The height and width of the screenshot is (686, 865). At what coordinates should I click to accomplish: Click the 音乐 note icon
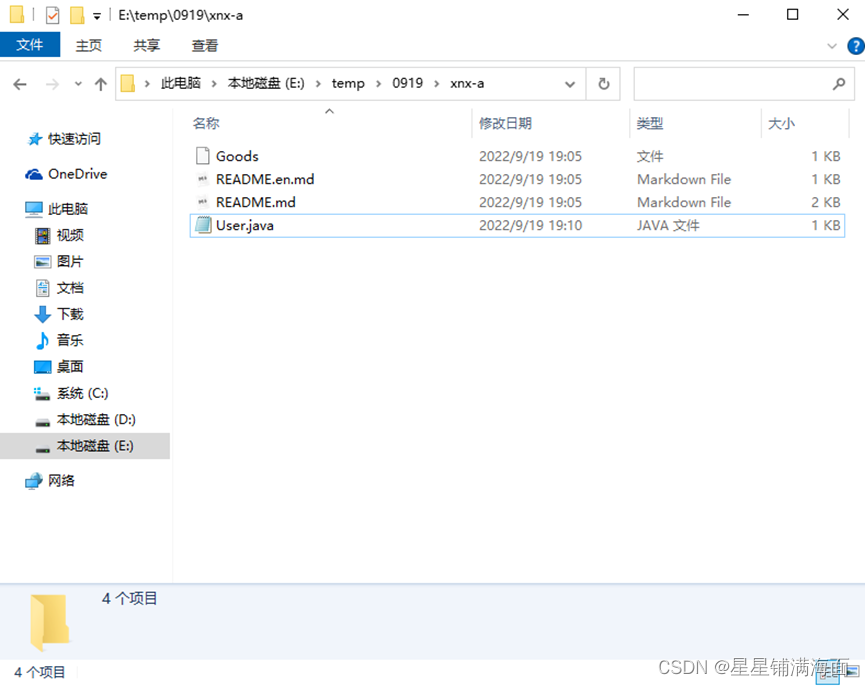point(42,341)
